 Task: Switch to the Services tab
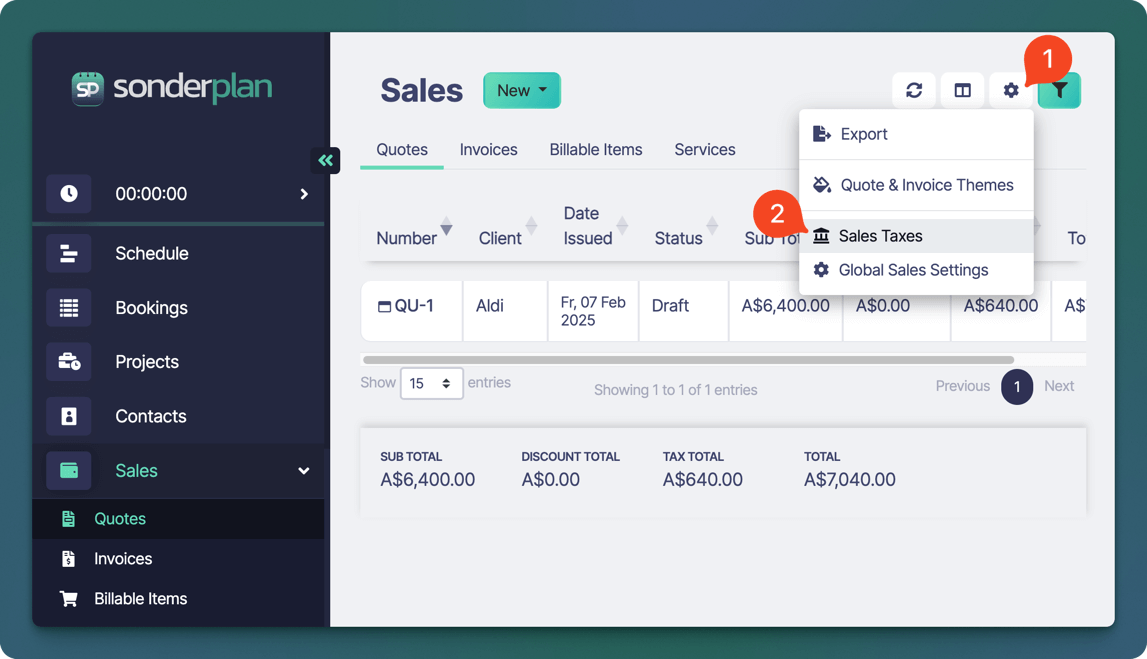pos(705,150)
